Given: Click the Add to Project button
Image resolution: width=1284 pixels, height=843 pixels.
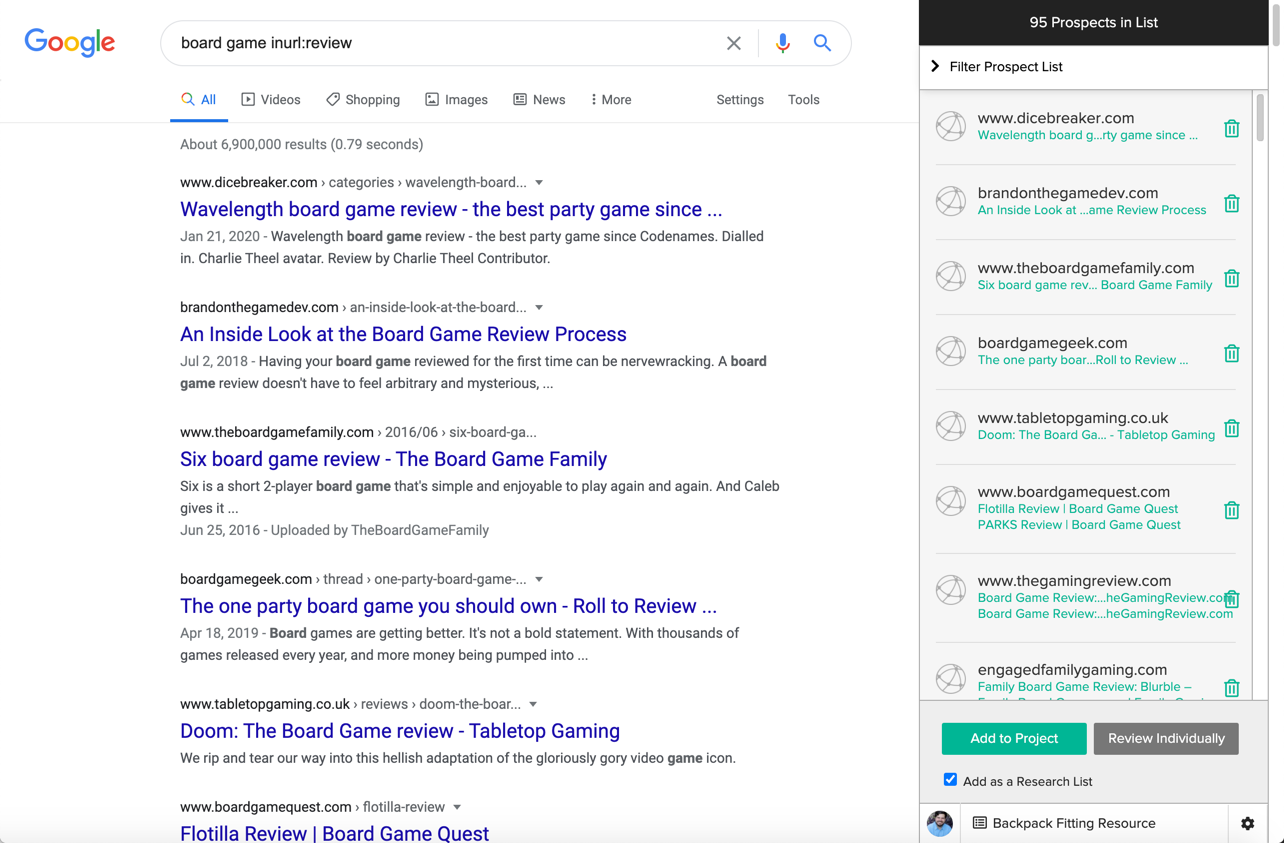Looking at the screenshot, I should (x=1013, y=739).
